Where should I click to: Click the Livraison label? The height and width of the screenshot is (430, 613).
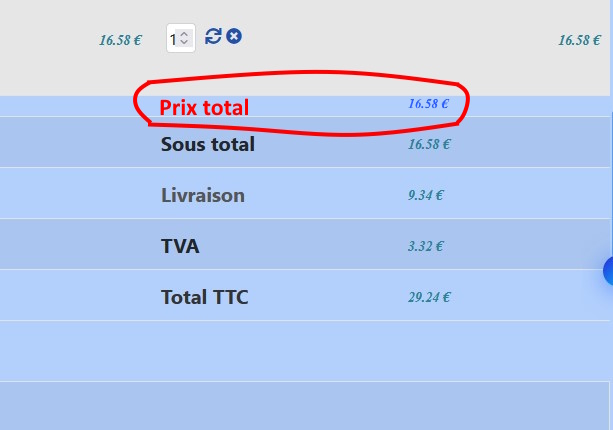click(x=203, y=195)
